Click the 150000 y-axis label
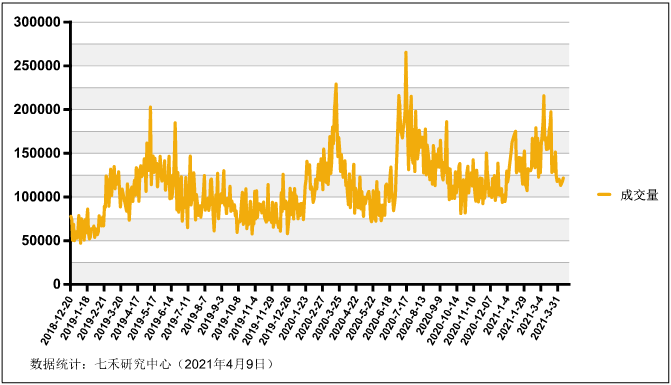 [37, 153]
